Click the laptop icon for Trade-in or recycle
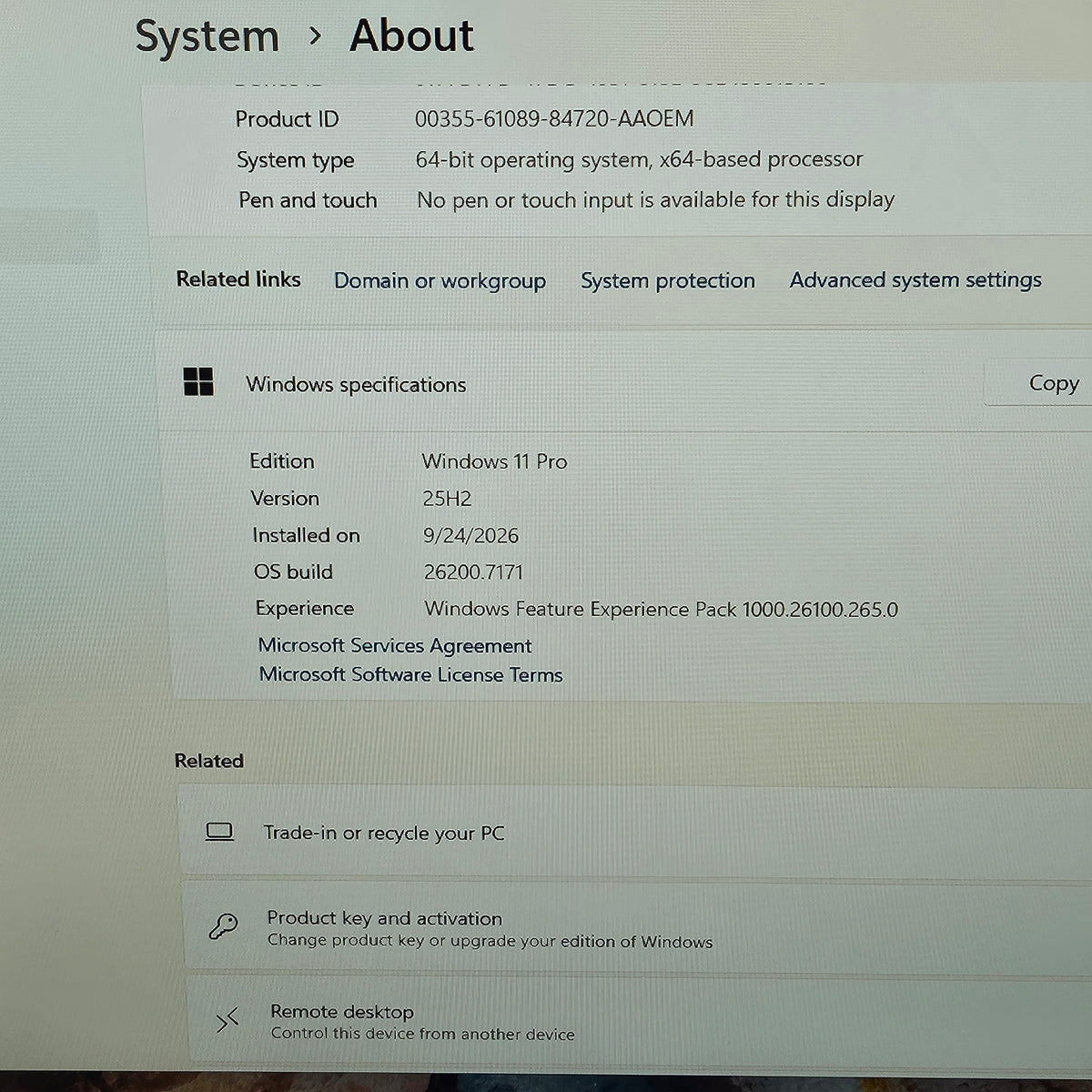 [x=219, y=832]
